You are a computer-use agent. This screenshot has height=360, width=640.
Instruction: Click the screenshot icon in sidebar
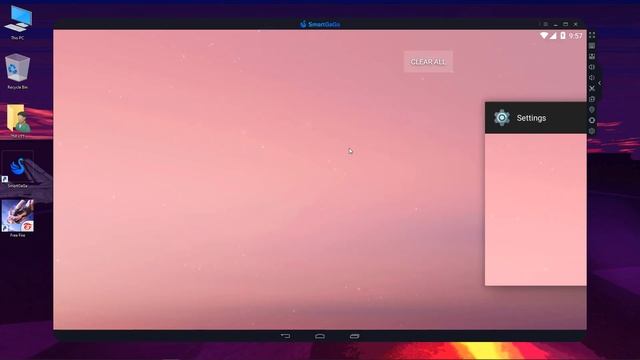[592, 99]
